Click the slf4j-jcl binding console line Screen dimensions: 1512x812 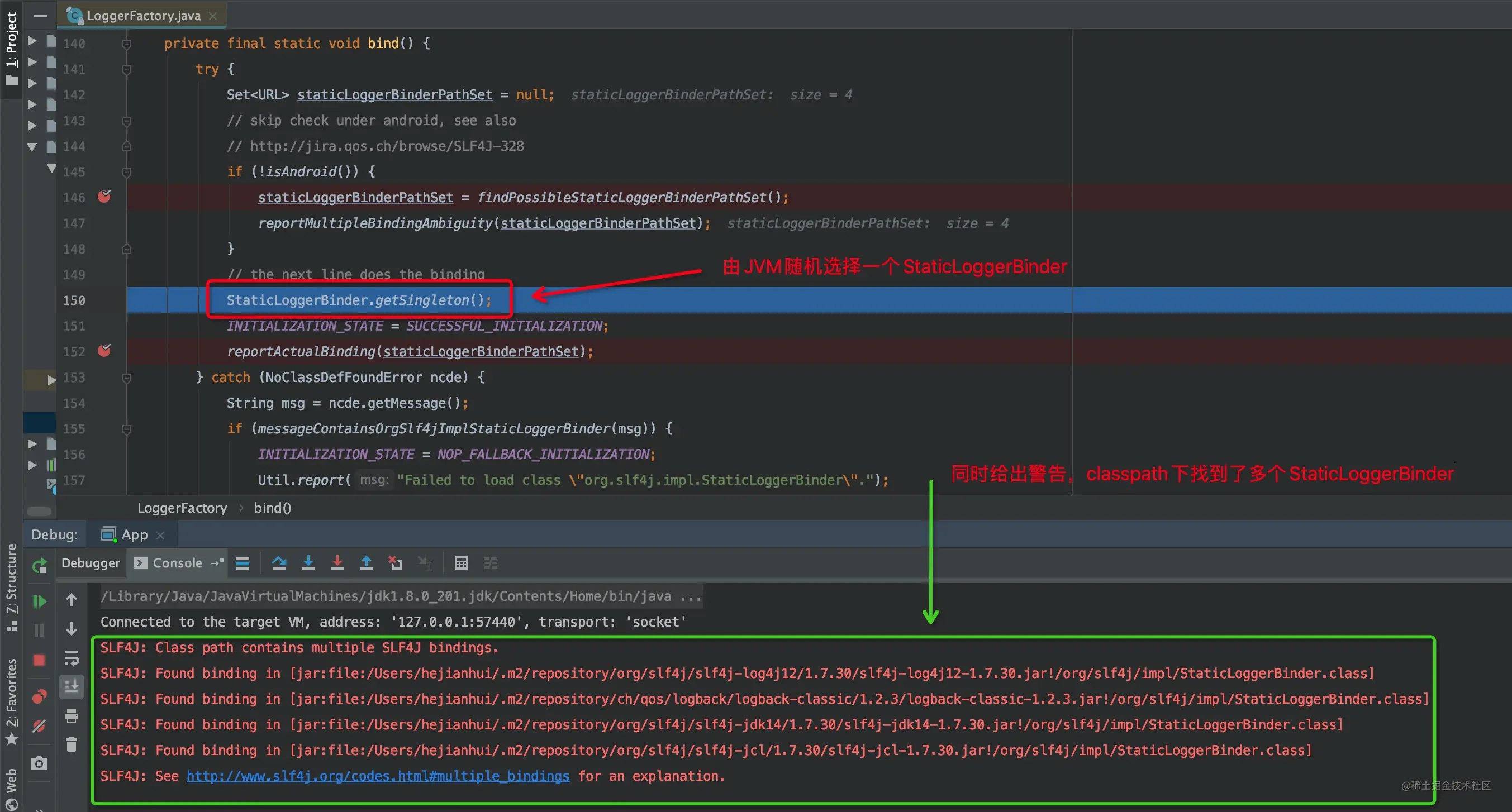click(706, 751)
